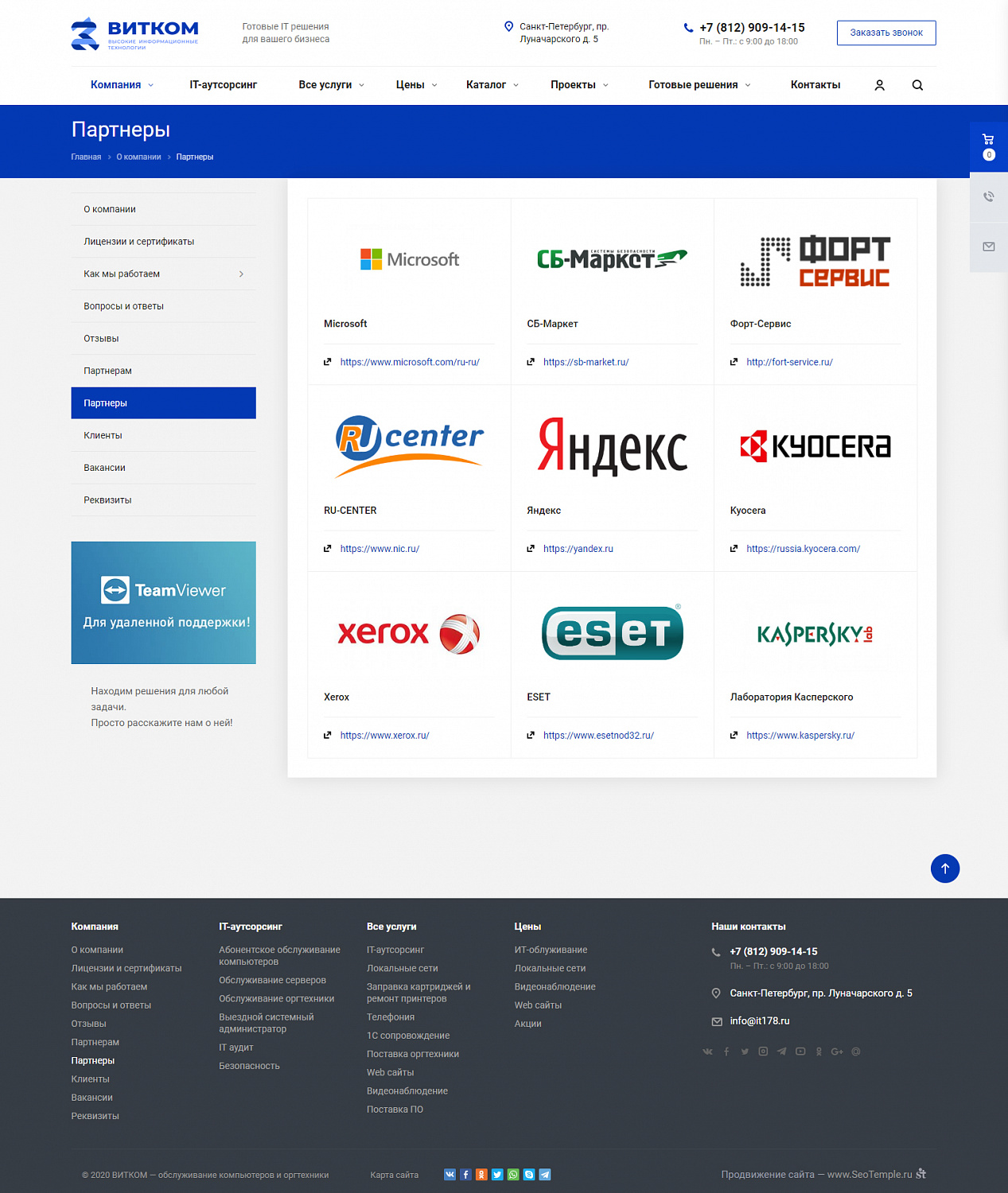The width and height of the screenshot is (1008, 1193).
Task: Share via colored VK button at bottom
Action: point(450,1175)
